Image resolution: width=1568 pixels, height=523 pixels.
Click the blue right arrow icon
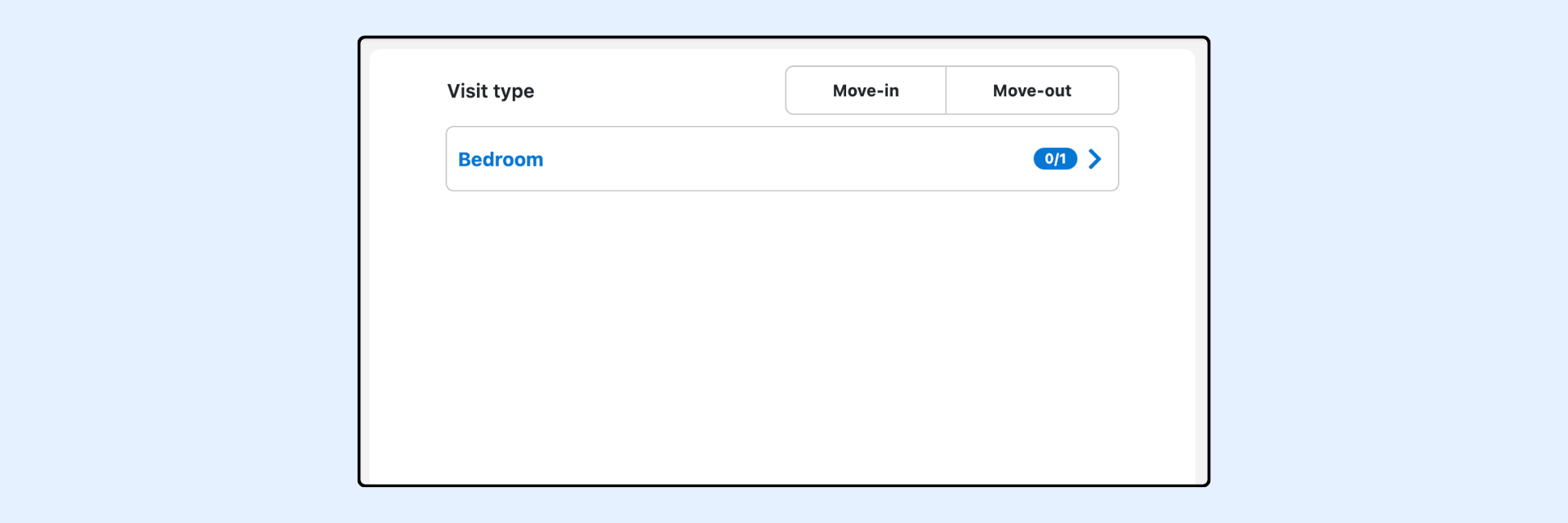pos(1095,159)
